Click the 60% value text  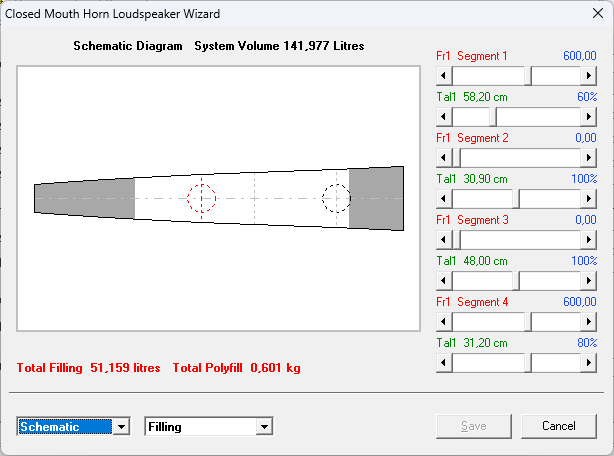pyautogui.click(x=587, y=97)
